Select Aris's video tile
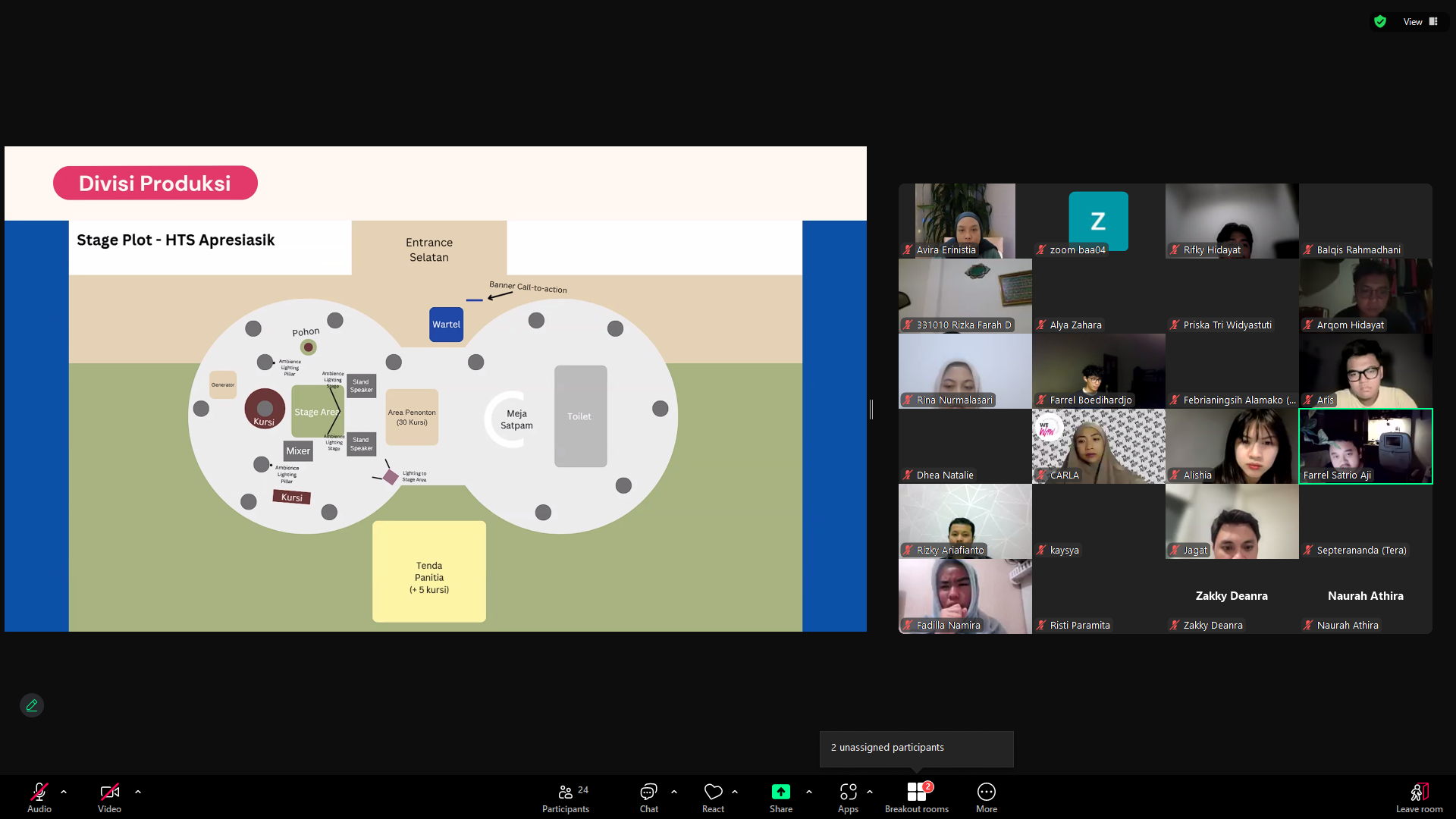 (1366, 371)
